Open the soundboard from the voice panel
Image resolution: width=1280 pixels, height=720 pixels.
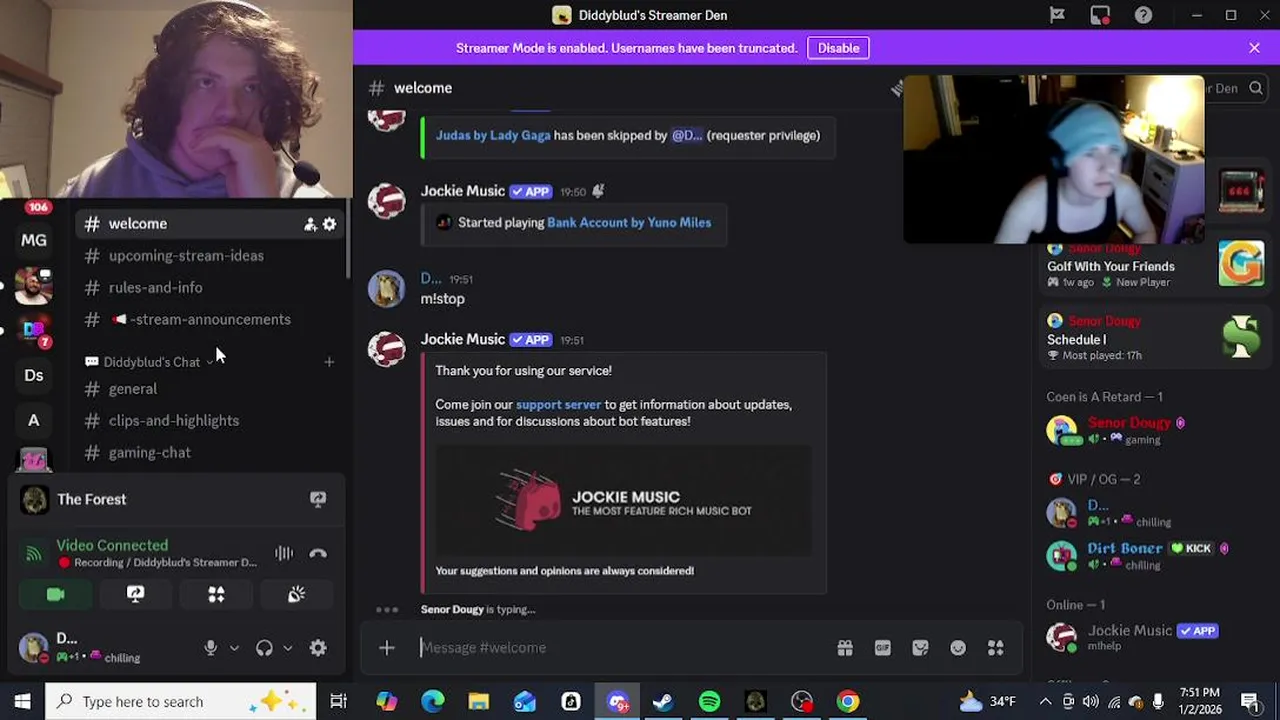[x=296, y=595]
